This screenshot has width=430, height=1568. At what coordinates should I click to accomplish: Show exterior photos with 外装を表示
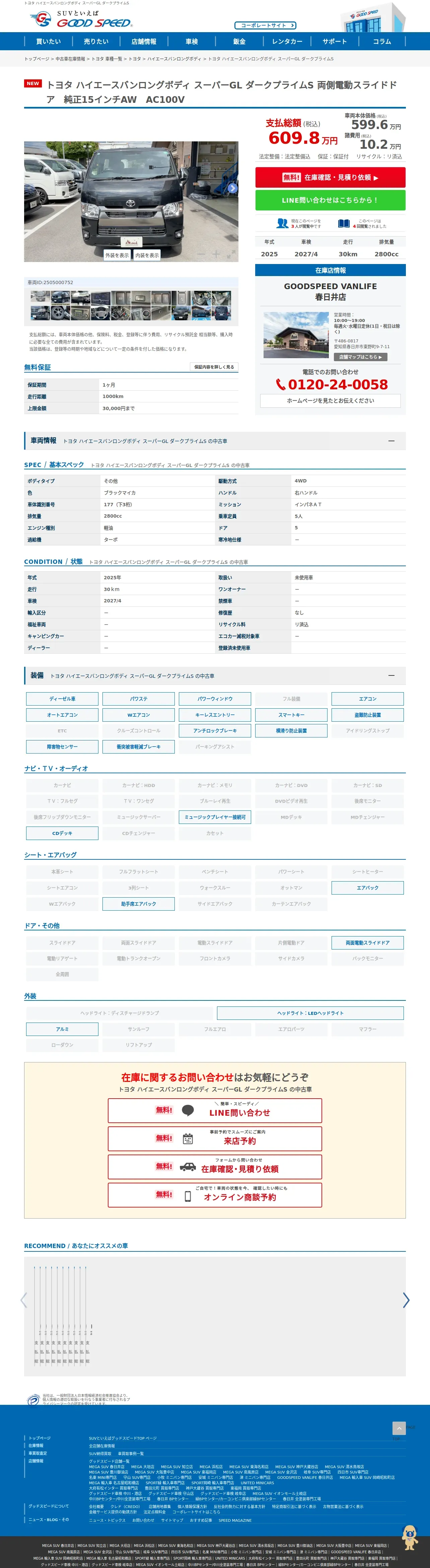(x=117, y=255)
